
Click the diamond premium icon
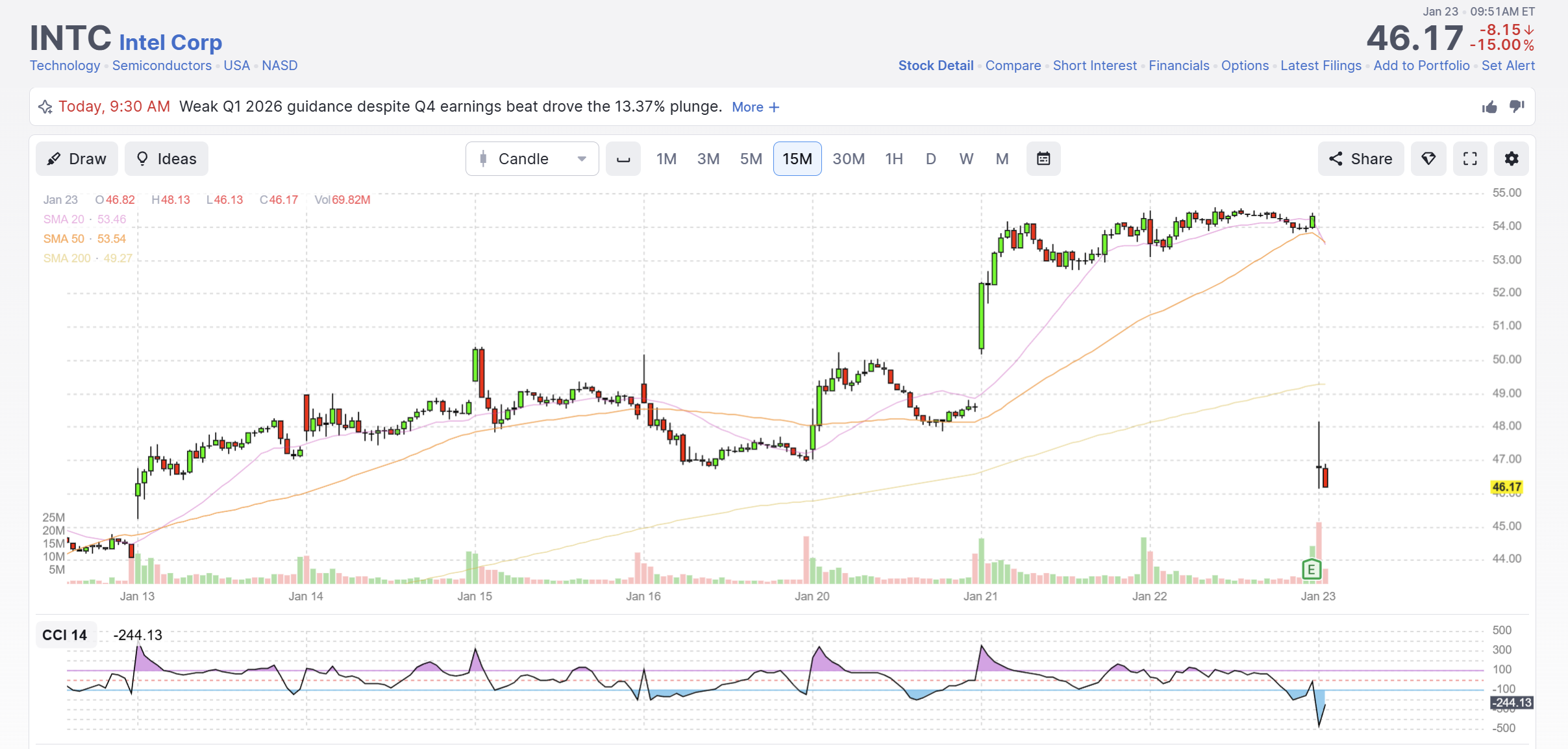[x=1428, y=159]
